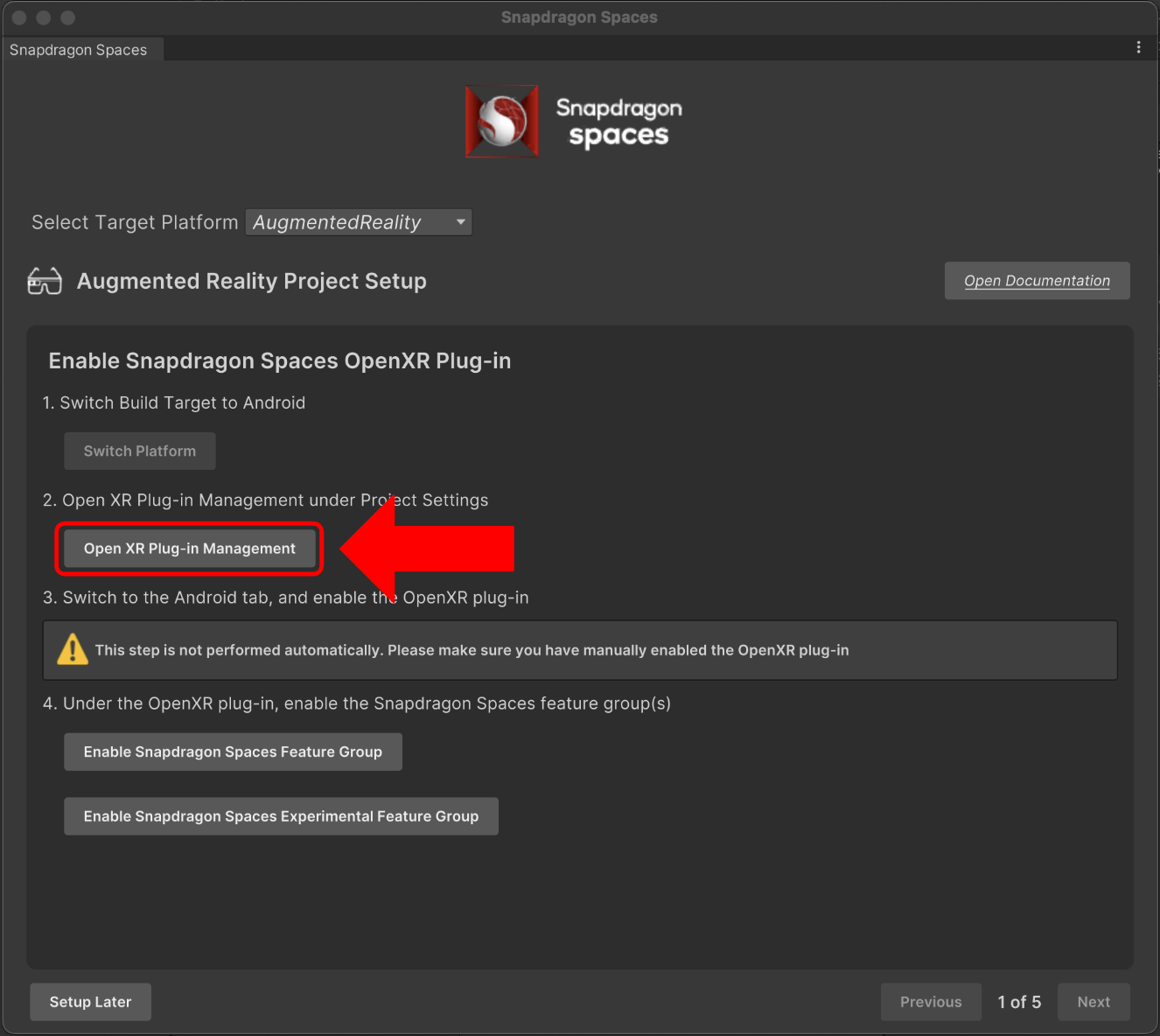Click '1. Switch Build Target to Android' text
The width and height of the screenshot is (1160, 1036).
(174, 402)
